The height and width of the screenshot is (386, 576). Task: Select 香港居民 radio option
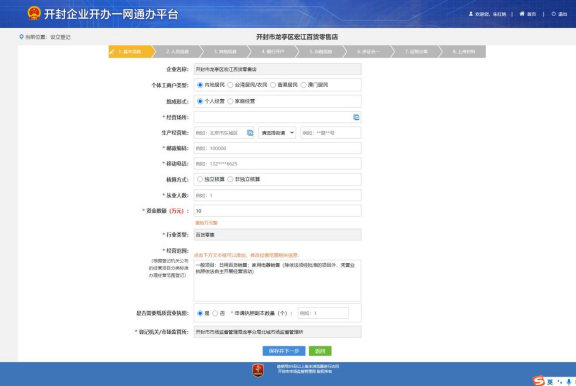273,85
